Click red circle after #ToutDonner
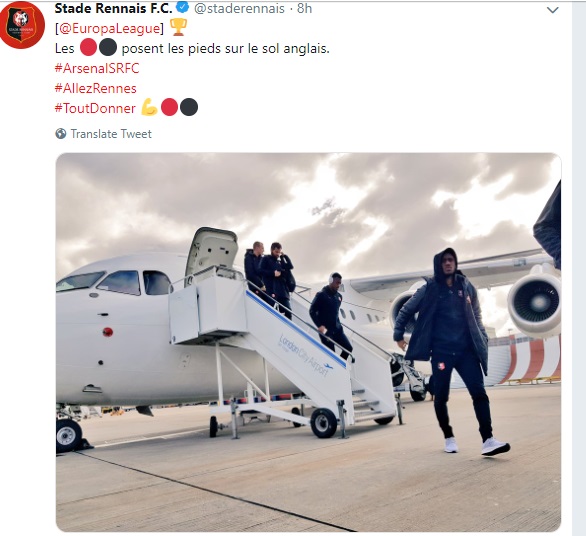The image size is (586, 536). coord(169,108)
